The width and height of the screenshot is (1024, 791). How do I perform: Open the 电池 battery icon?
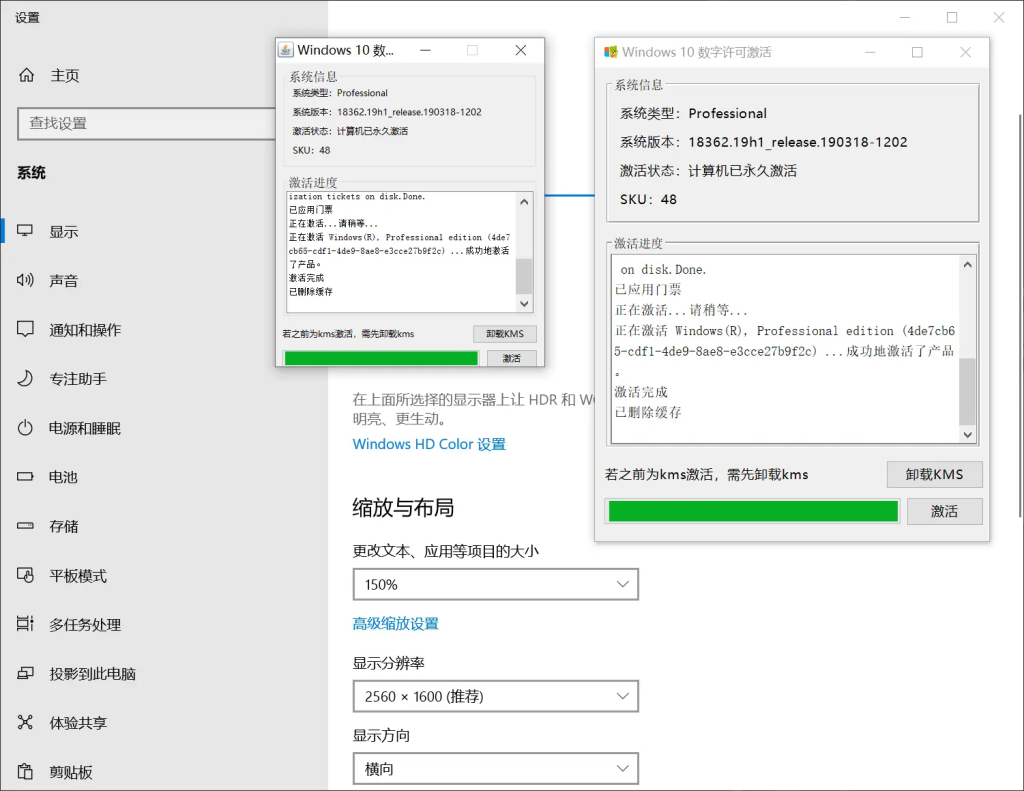(25, 477)
